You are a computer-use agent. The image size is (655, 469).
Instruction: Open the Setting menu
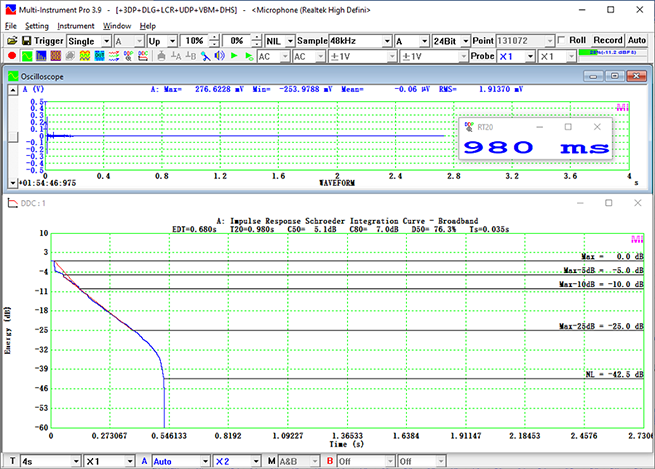(36, 25)
